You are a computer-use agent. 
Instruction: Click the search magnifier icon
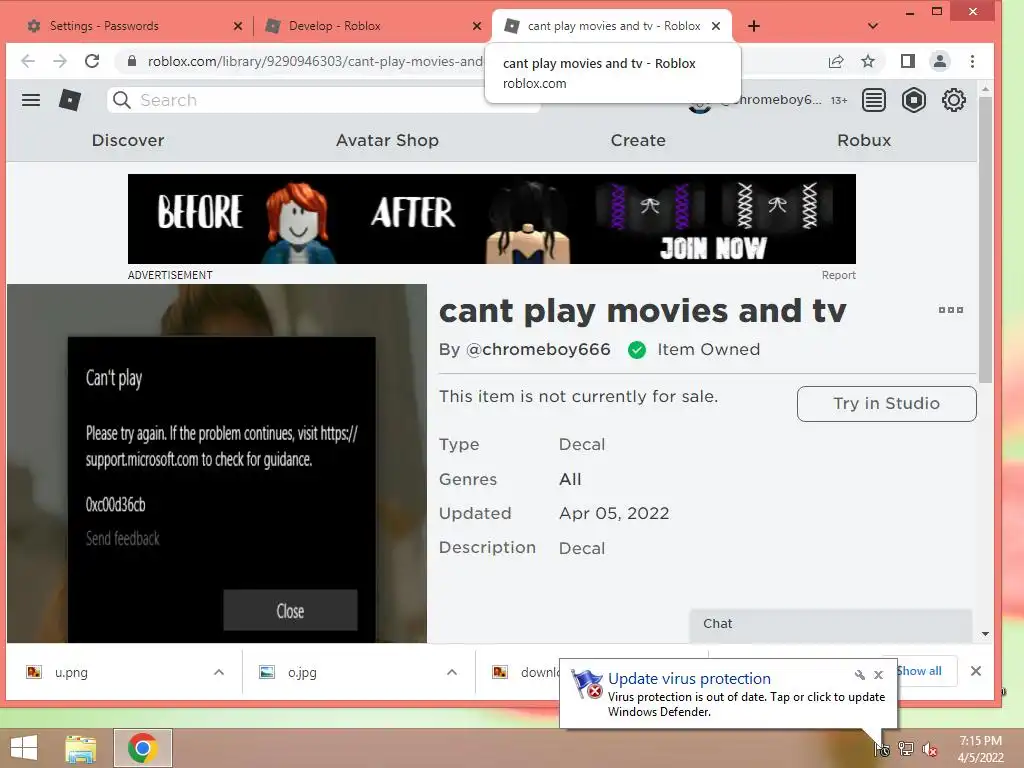(x=121, y=100)
